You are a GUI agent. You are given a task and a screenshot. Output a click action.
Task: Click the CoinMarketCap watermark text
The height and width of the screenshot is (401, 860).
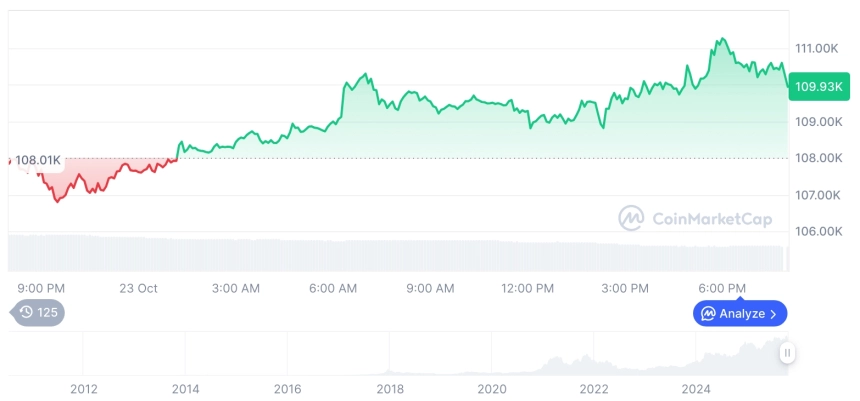pos(711,219)
